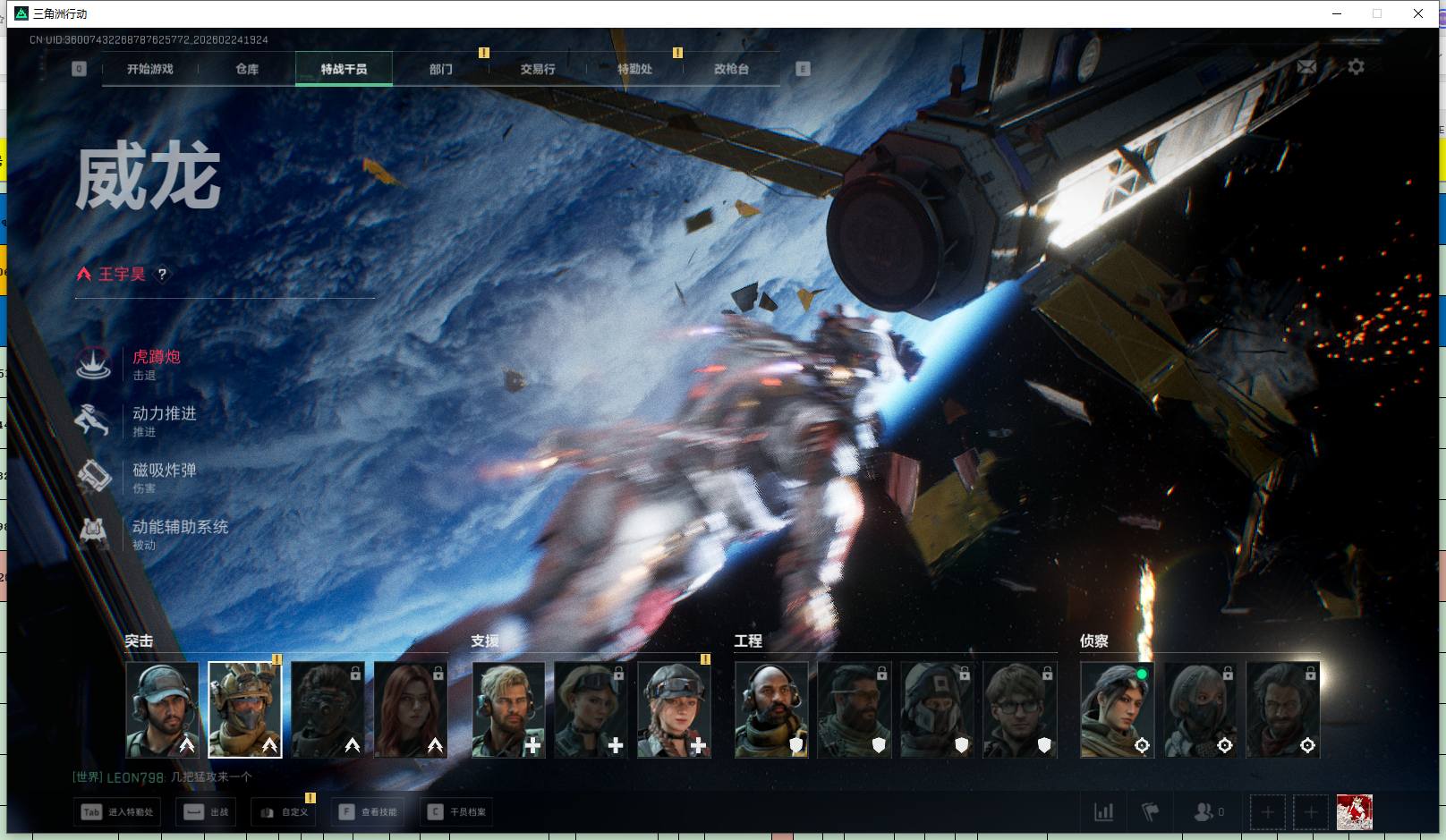Open the settings gear icon
Image resolution: width=1446 pixels, height=840 pixels.
click(x=1356, y=67)
